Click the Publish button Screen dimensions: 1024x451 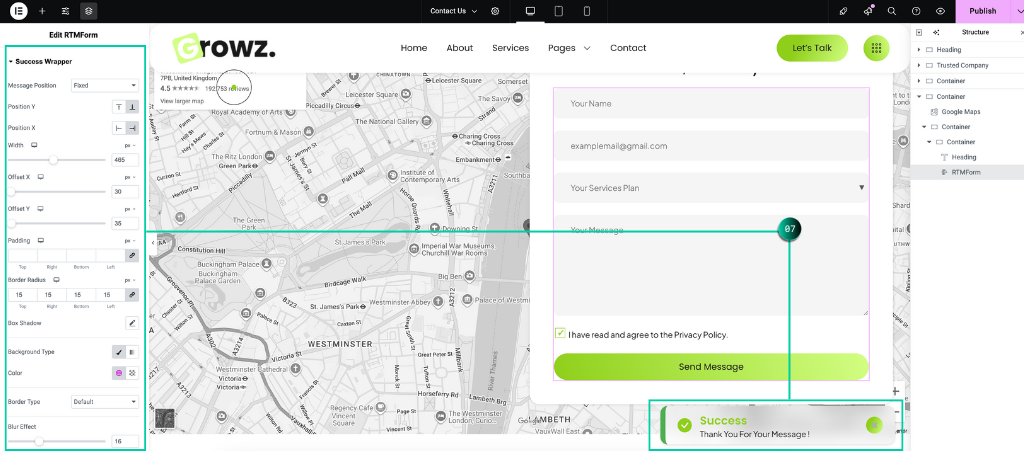982,11
